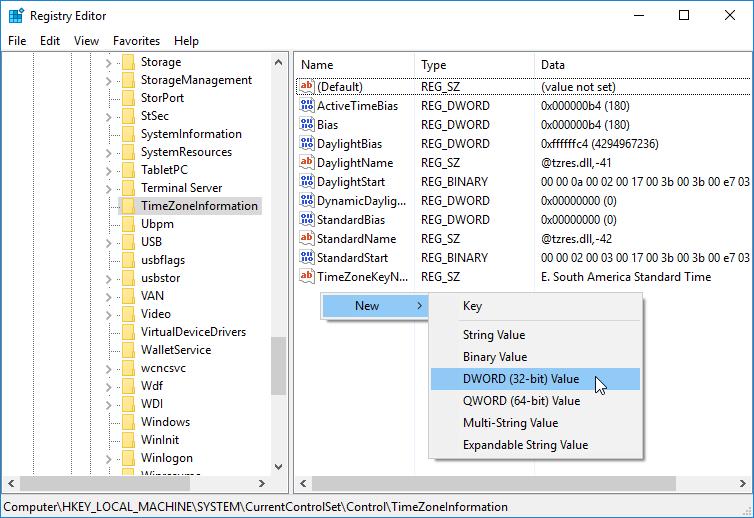The image size is (754, 518).
Task: Click the StandardBias value icon
Action: 306,219
